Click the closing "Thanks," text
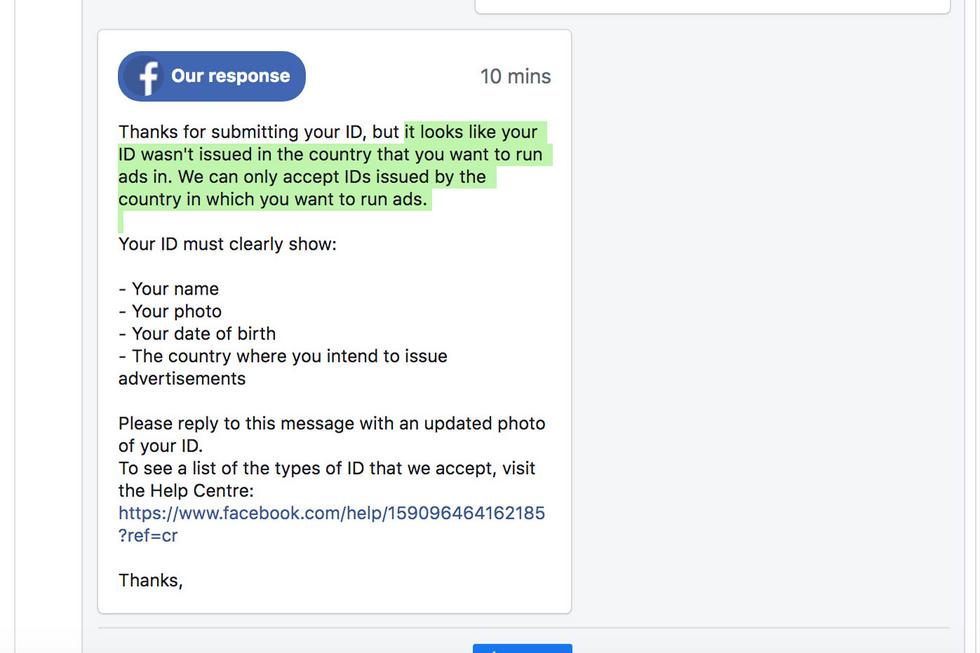Viewport: 980px width, 653px height. coord(150,580)
